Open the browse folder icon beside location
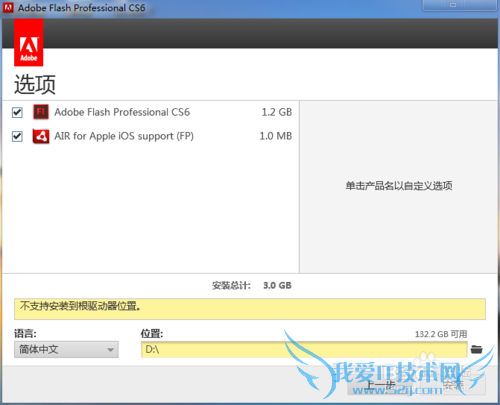Viewport: 500px width, 405px height. [x=477, y=349]
